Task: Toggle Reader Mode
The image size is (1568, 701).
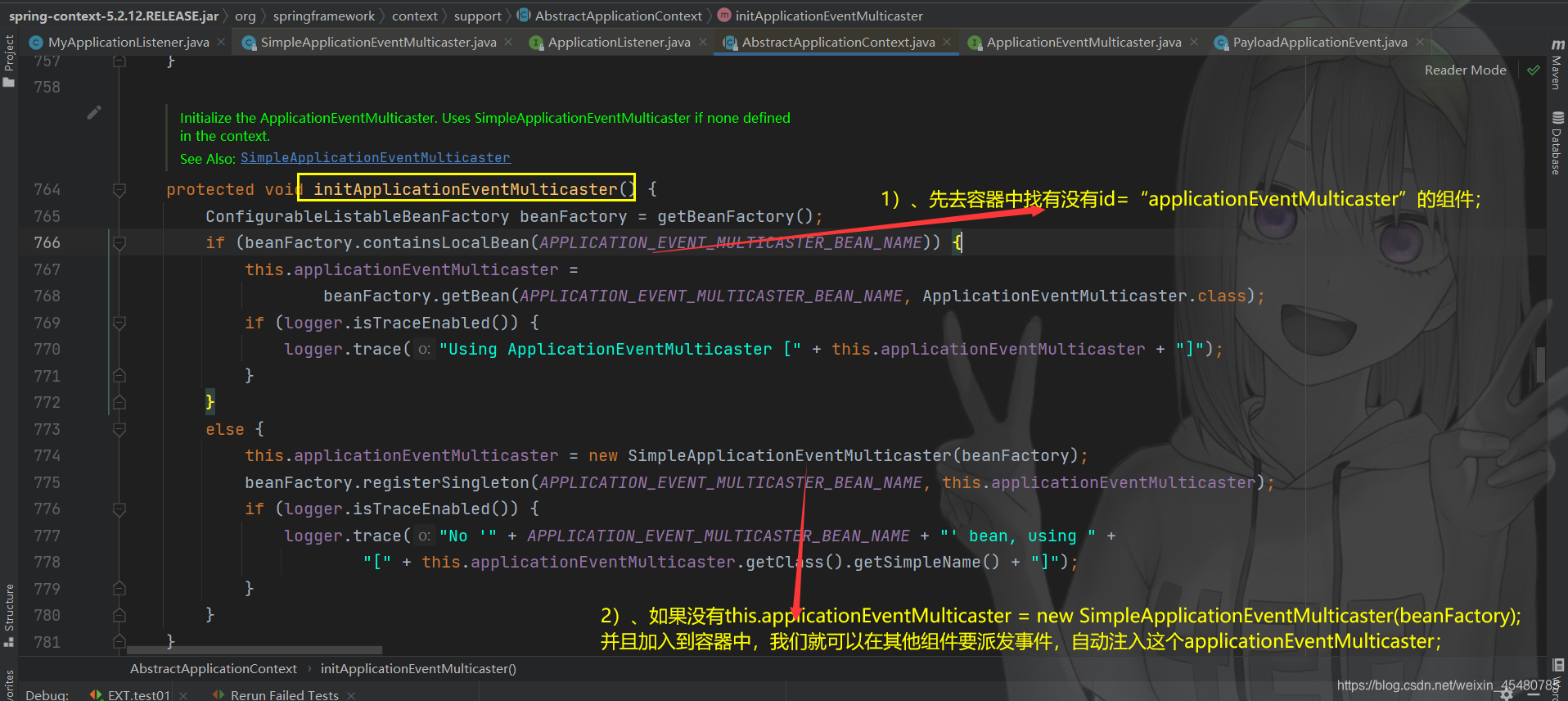Action: [1465, 70]
